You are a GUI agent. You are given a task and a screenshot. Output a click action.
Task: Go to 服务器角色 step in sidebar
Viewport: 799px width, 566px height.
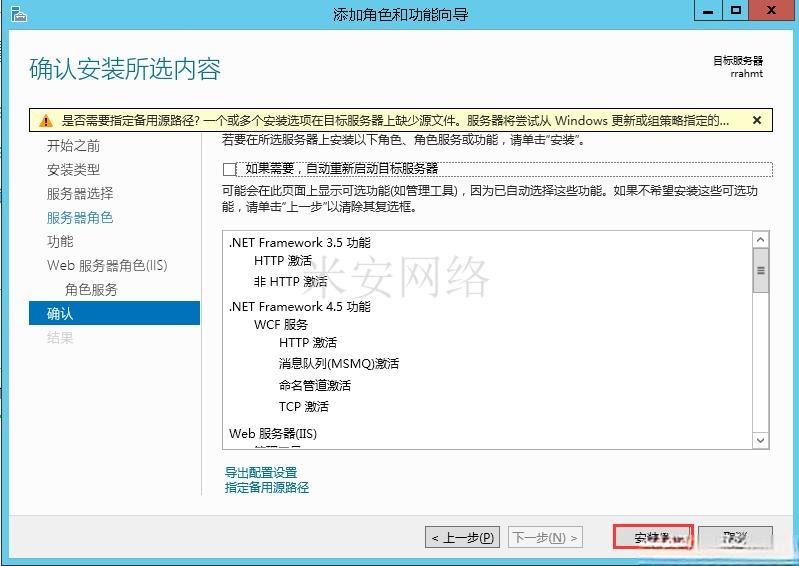(80, 218)
